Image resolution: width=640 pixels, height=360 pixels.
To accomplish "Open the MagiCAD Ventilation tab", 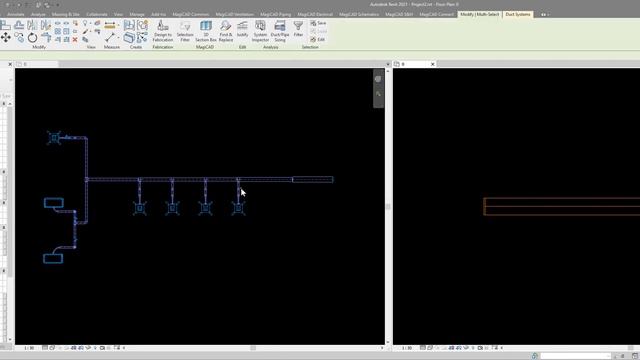I will (x=234, y=14).
